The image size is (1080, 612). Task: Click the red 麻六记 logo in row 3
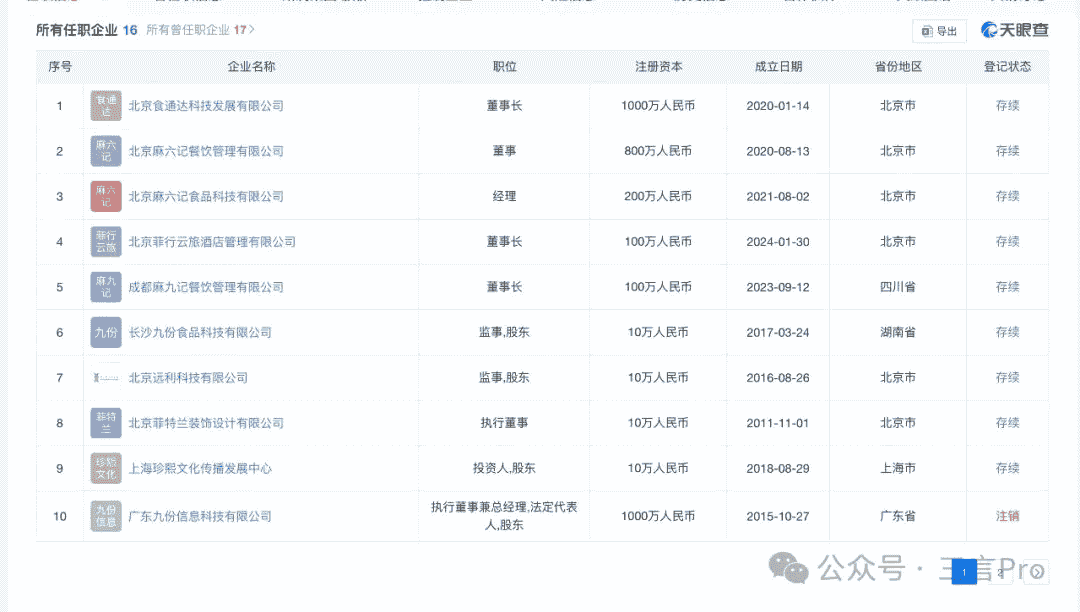coord(106,197)
